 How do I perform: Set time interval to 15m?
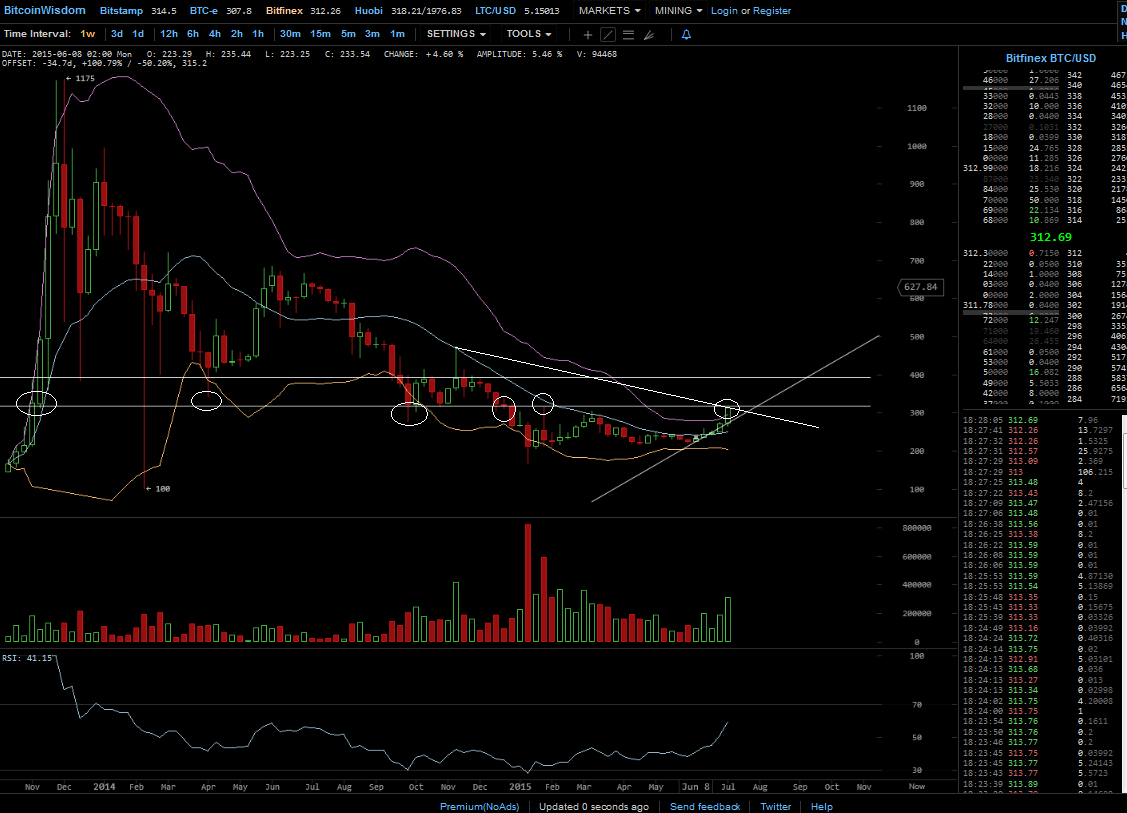coord(321,34)
